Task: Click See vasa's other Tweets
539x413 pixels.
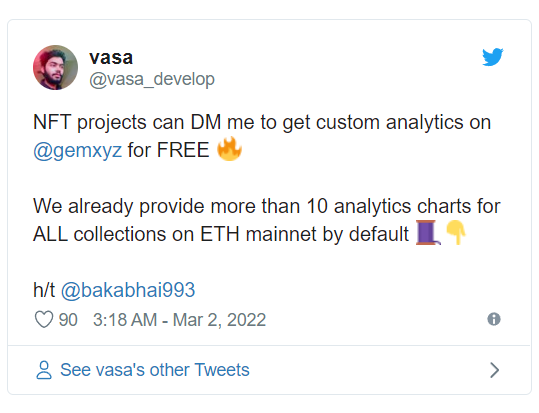Action: coord(155,370)
